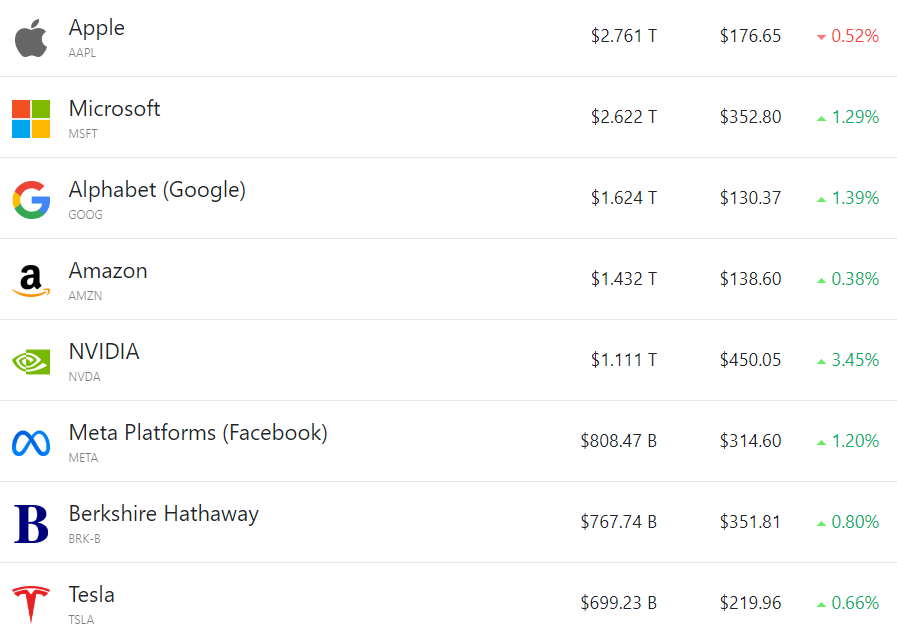The height and width of the screenshot is (641, 897).
Task: Open the Microsoft company name link
Action: (x=114, y=109)
